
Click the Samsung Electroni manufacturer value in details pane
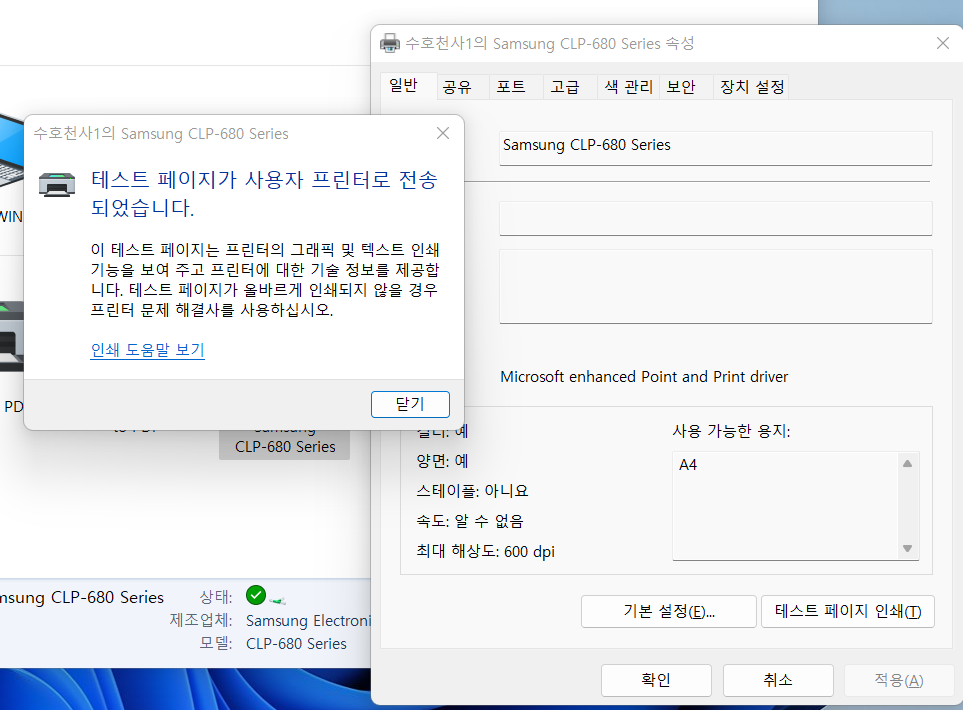pos(308,621)
